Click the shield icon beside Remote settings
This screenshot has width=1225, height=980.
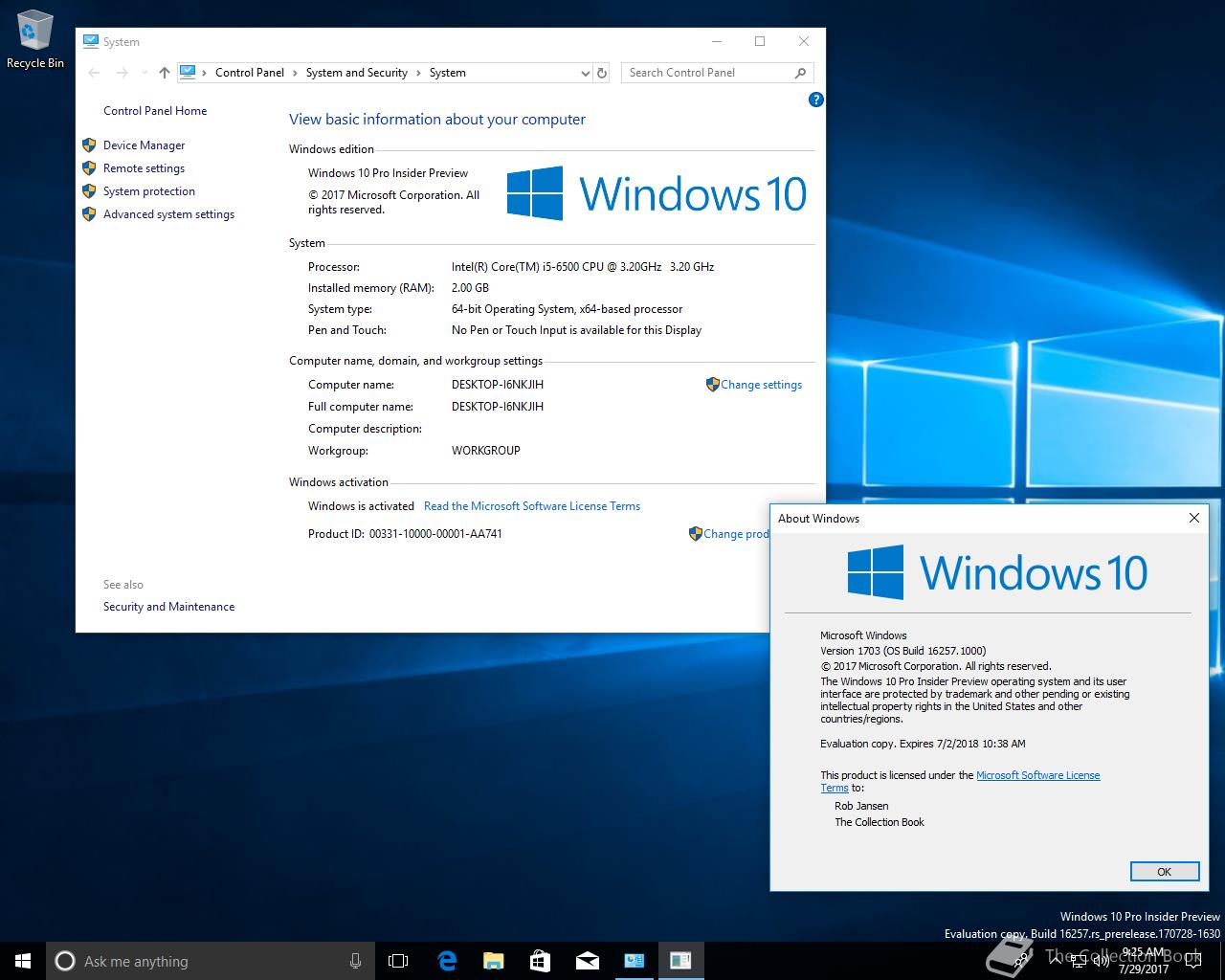[x=89, y=168]
